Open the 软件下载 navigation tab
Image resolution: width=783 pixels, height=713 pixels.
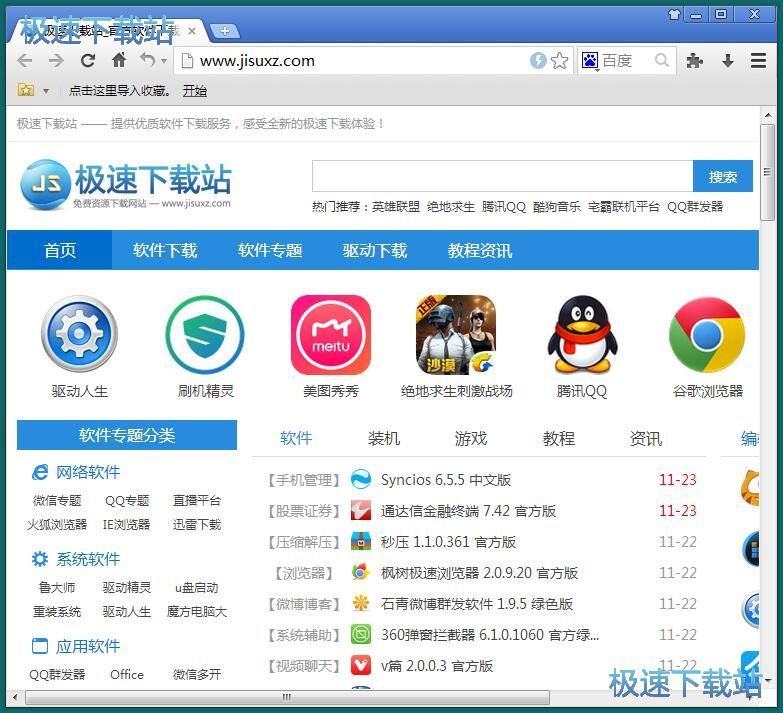coord(165,250)
